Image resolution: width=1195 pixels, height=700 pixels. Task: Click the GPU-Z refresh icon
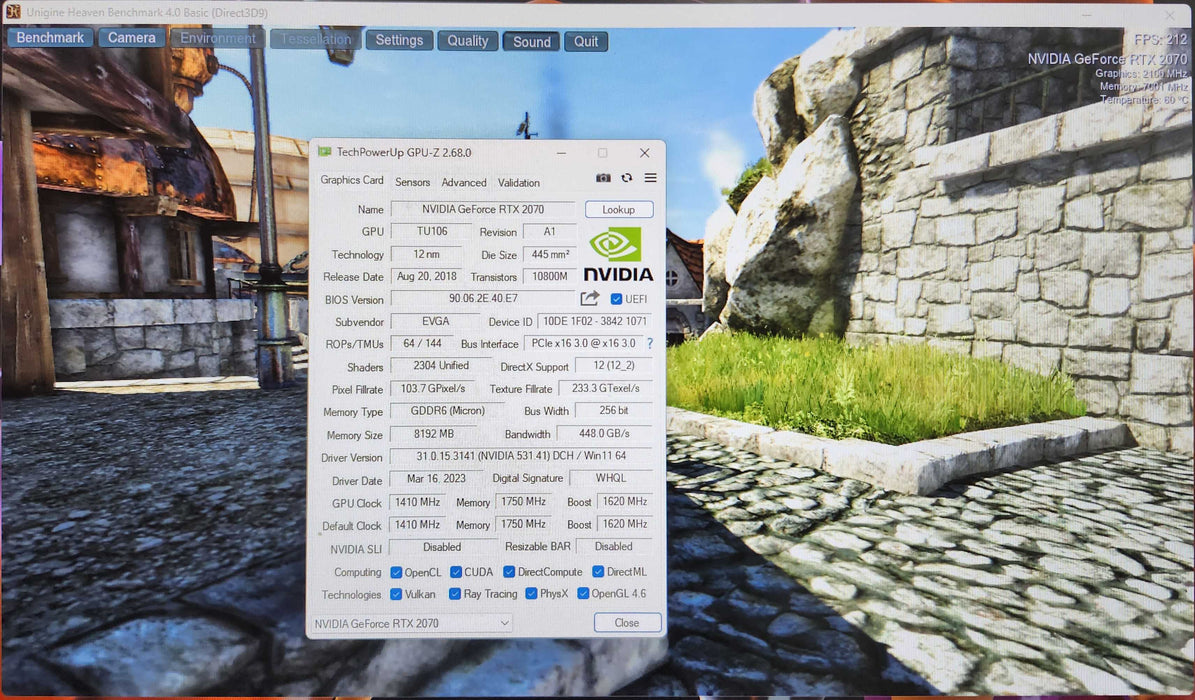626,178
